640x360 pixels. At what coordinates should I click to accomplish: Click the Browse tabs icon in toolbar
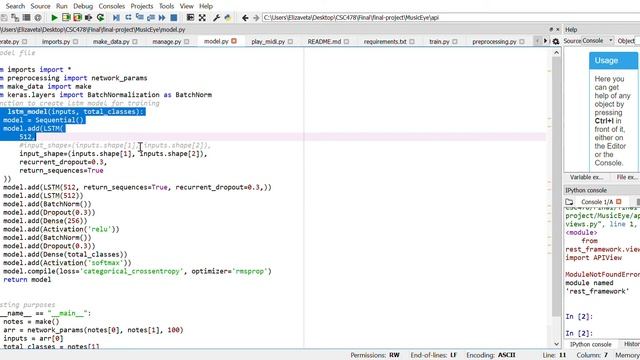click(x=27, y=18)
